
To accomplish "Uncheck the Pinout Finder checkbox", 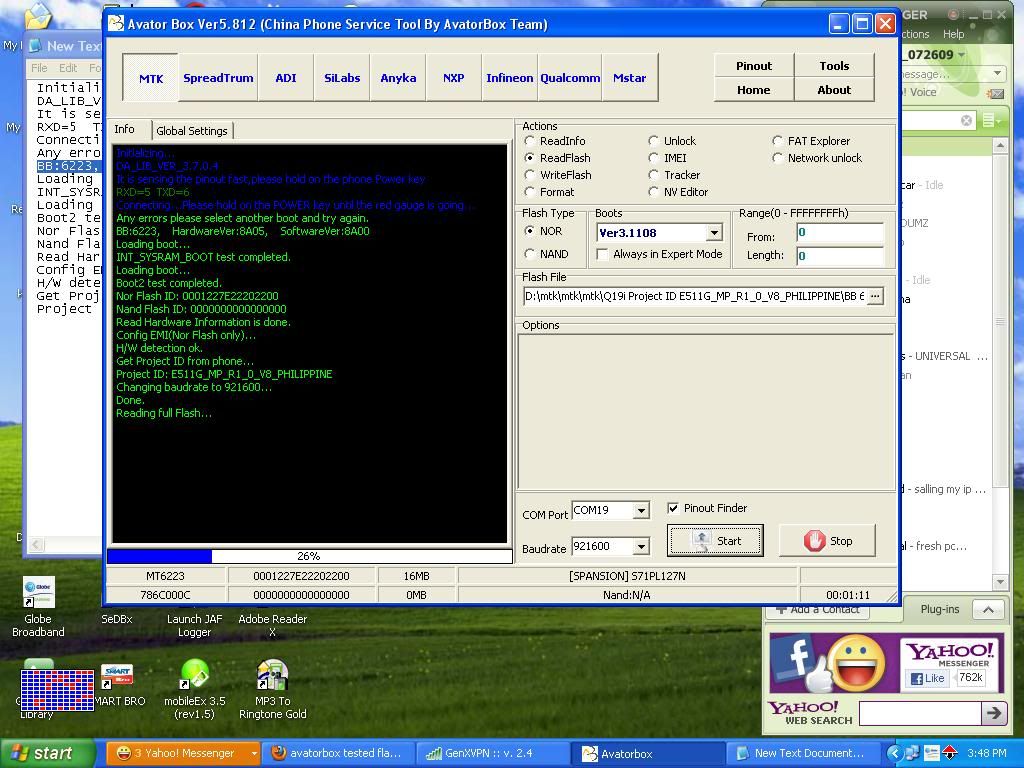I will click(673, 508).
